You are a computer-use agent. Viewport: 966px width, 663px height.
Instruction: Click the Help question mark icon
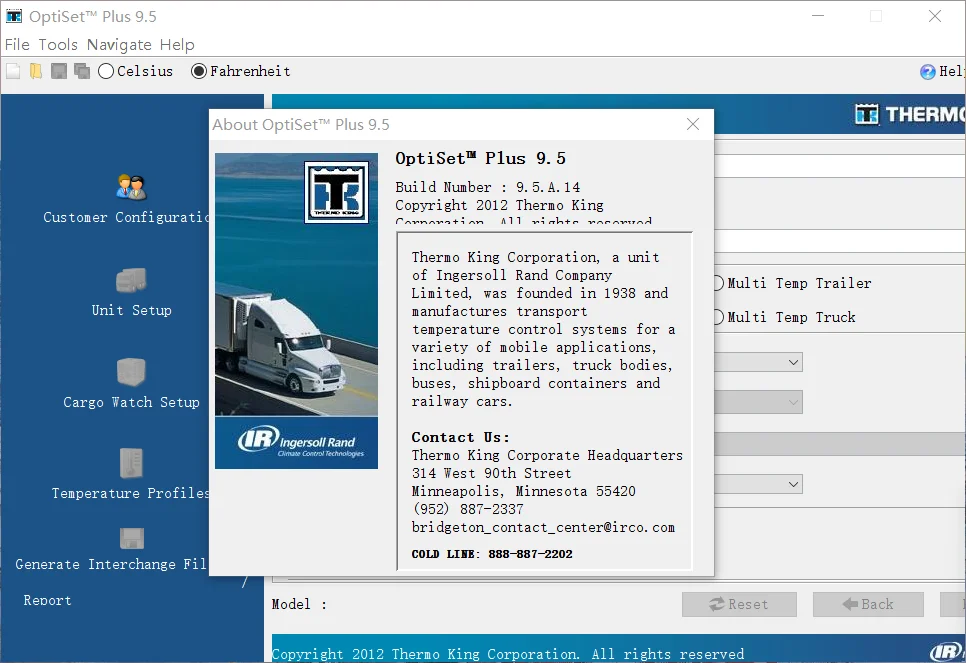coord(928,72)
